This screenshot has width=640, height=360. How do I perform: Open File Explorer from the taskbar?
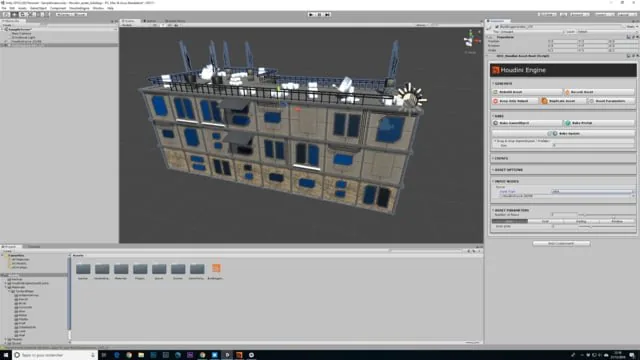pos(141,355)
